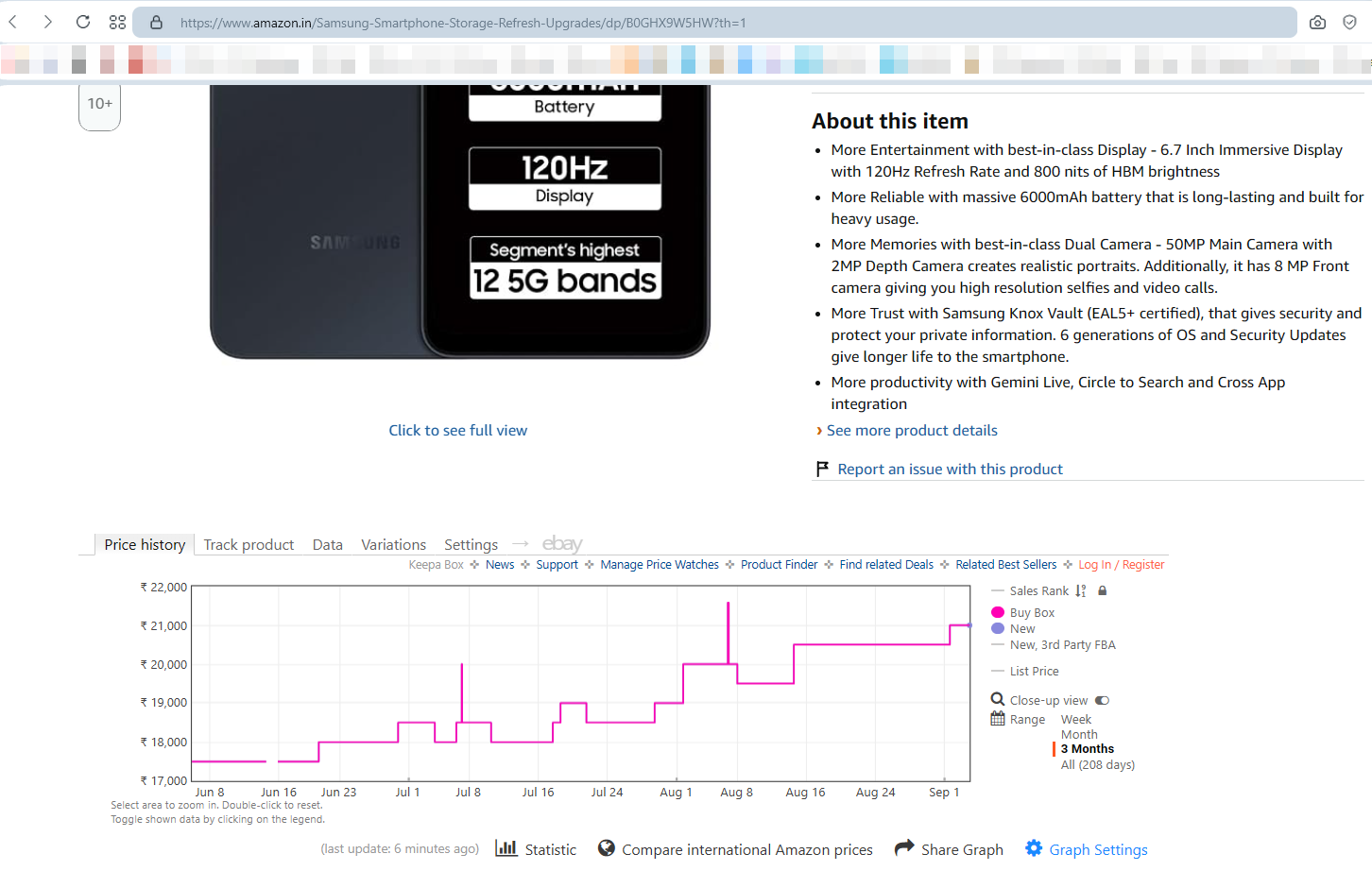Click to see full view of image

coord(458,430)
